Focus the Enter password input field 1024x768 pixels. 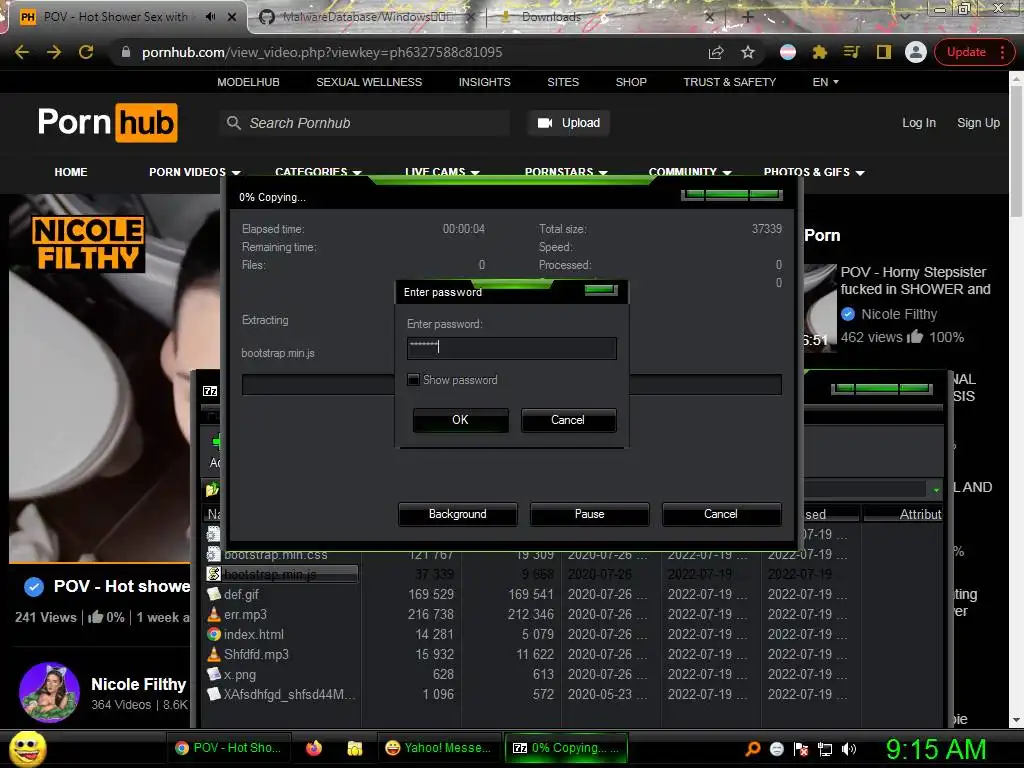[x=512, y=348]
